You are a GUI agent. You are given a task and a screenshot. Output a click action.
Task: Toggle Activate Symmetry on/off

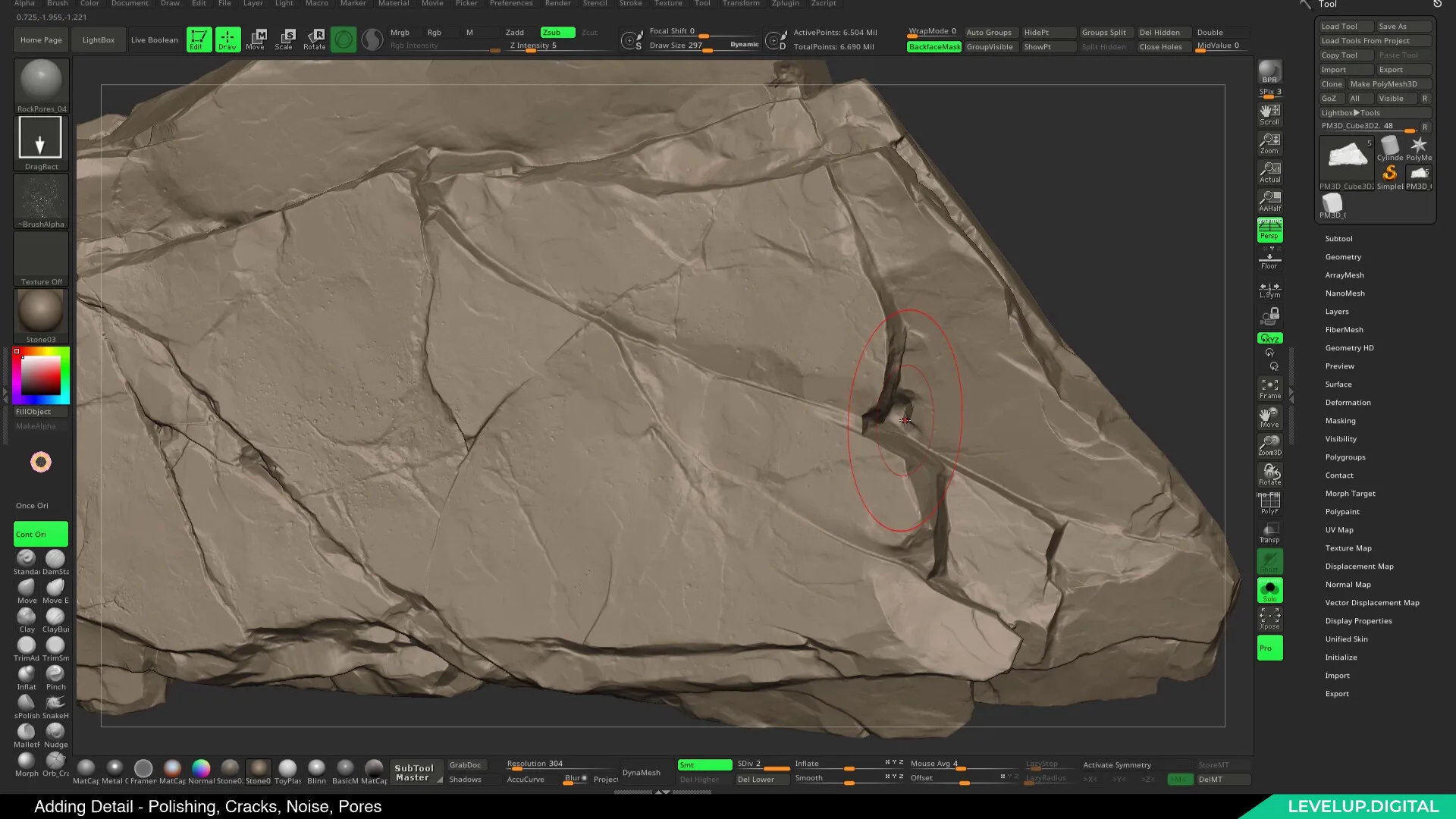pyautogui.click(x=1117, y=764)
